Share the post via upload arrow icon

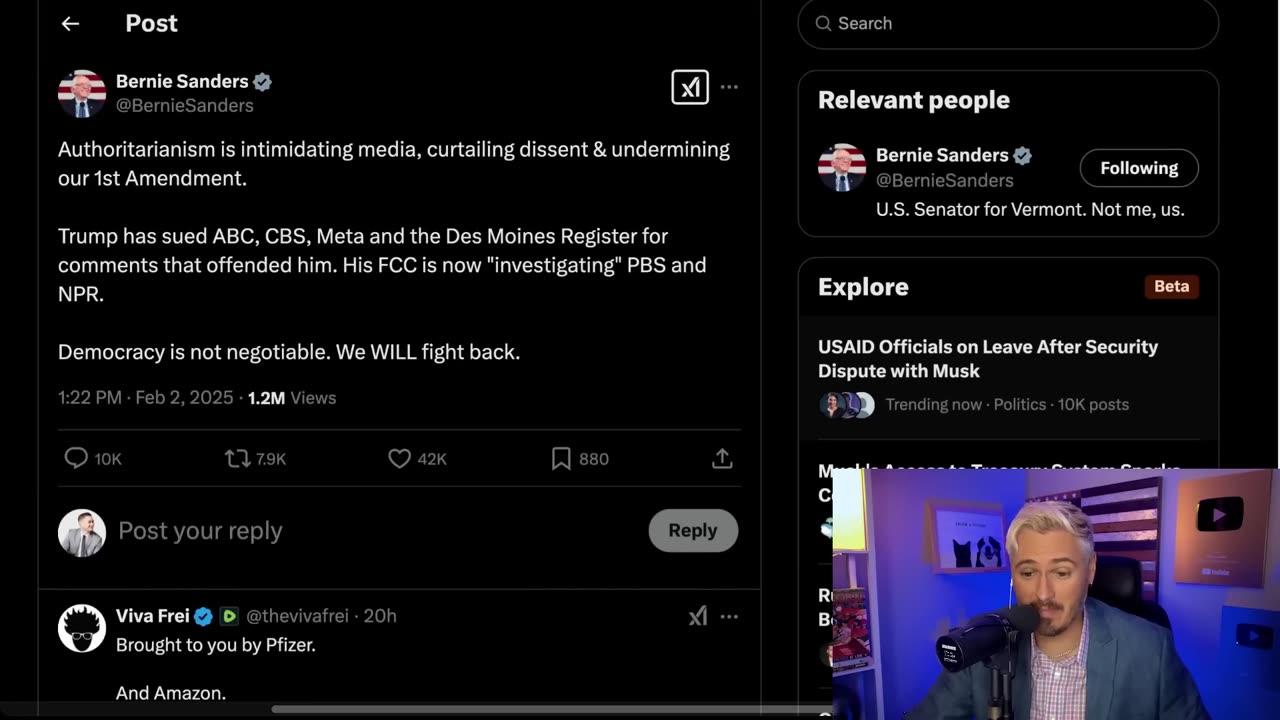click(722, 458)
